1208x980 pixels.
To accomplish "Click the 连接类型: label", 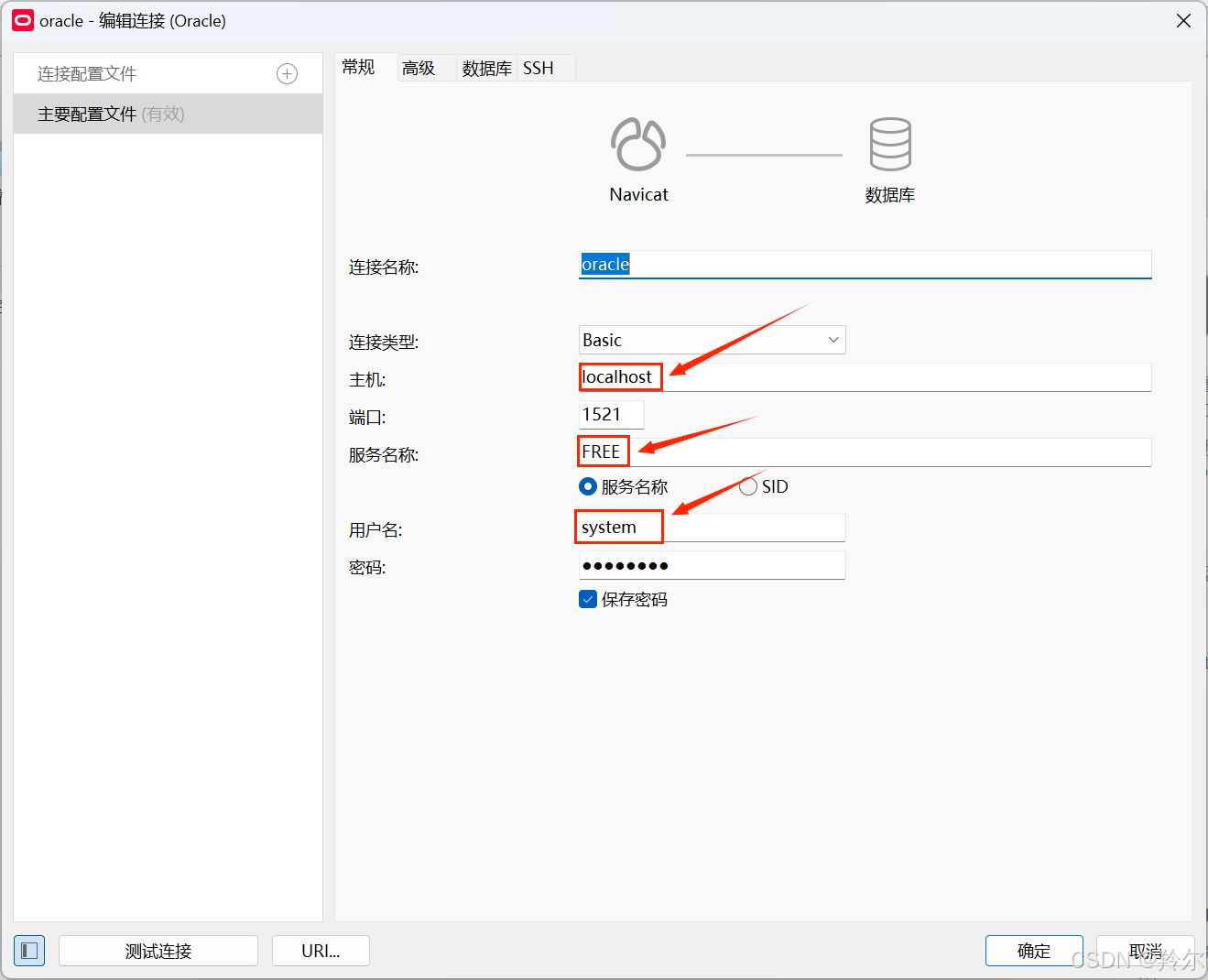I will click(x=384, y=342).
